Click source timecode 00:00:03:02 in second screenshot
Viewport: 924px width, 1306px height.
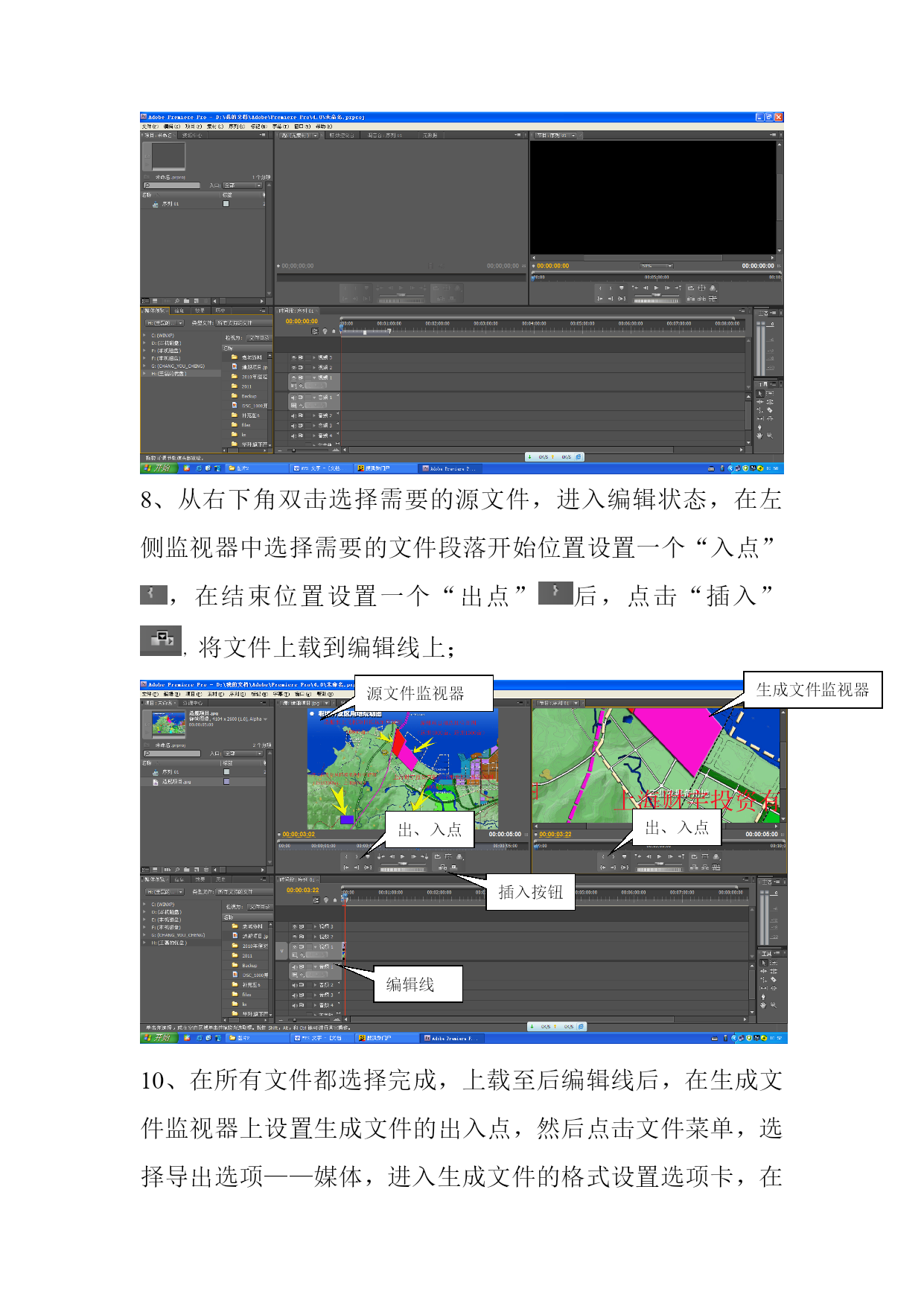[299, 835]
